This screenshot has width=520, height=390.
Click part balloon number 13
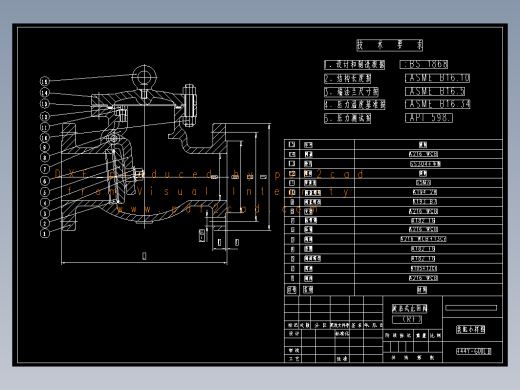point(45,104)
